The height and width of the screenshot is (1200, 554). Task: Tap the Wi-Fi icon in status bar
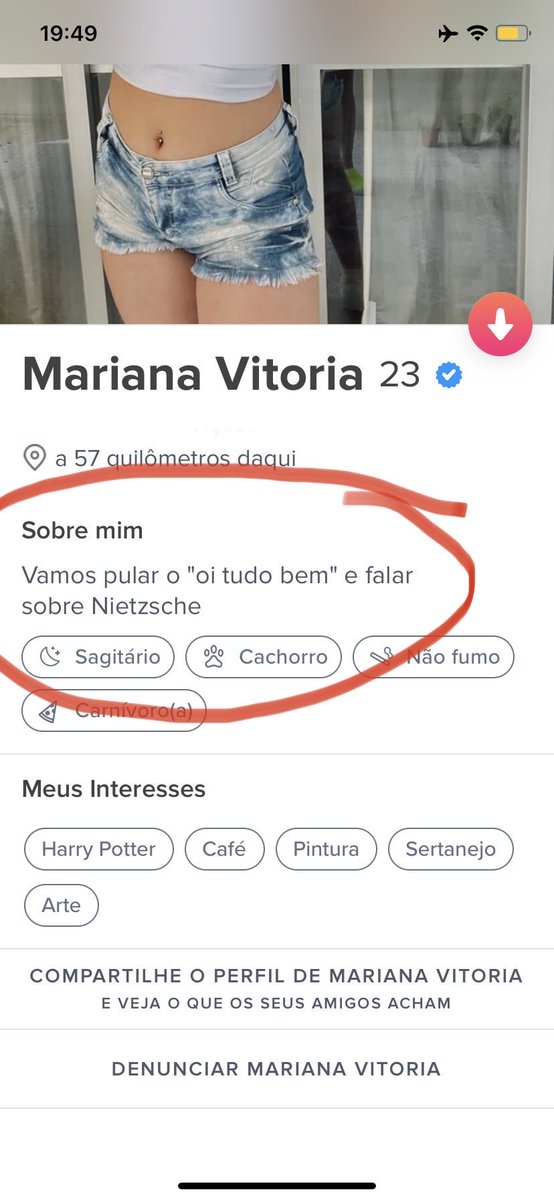point(478,34)
